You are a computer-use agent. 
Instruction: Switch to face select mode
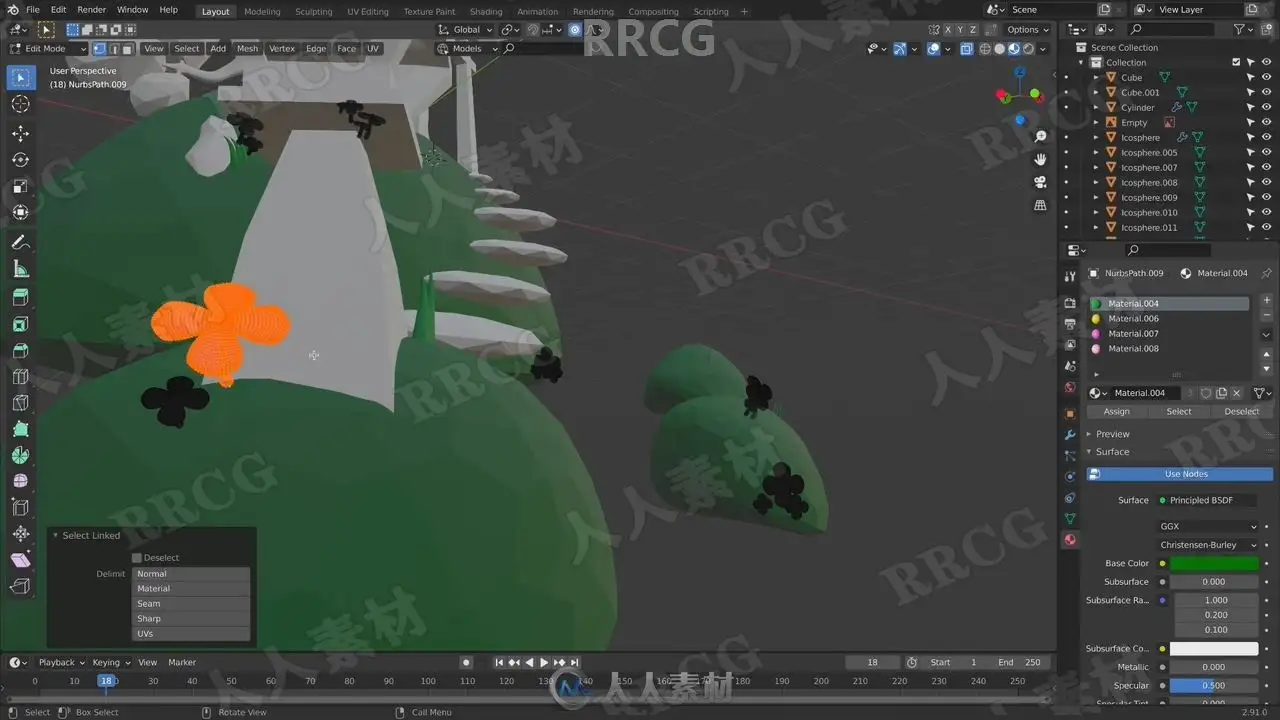pyautogui.click(x=127, y=49)
